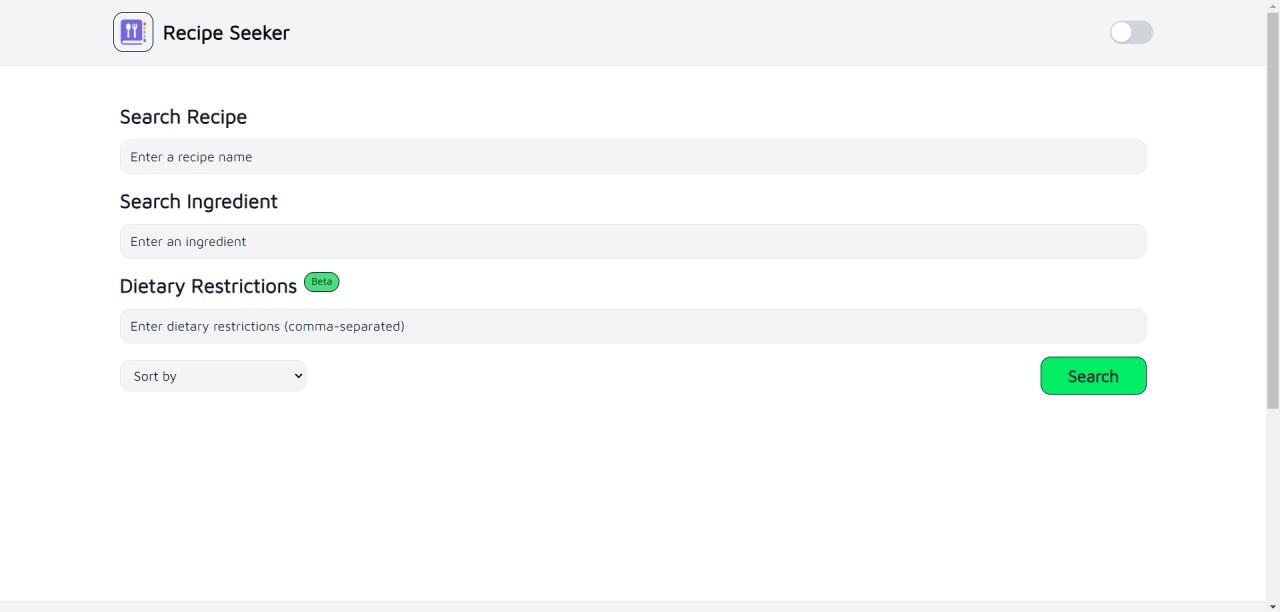Click the fork and spoon symbol in logo
Viewport: 1280px width, 612px height.
[x=130, y=31]
